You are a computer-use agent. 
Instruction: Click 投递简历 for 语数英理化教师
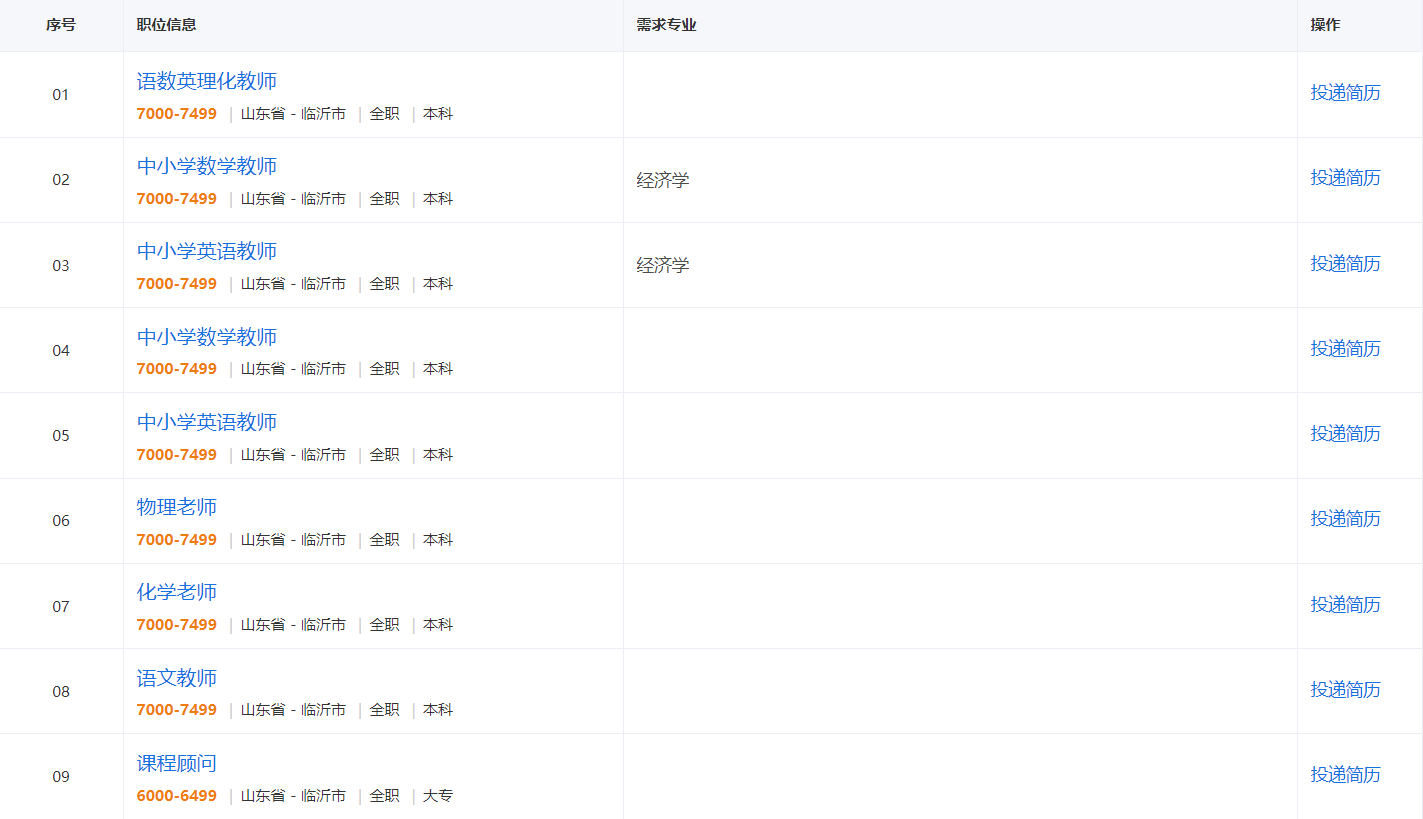[1345, 93]
